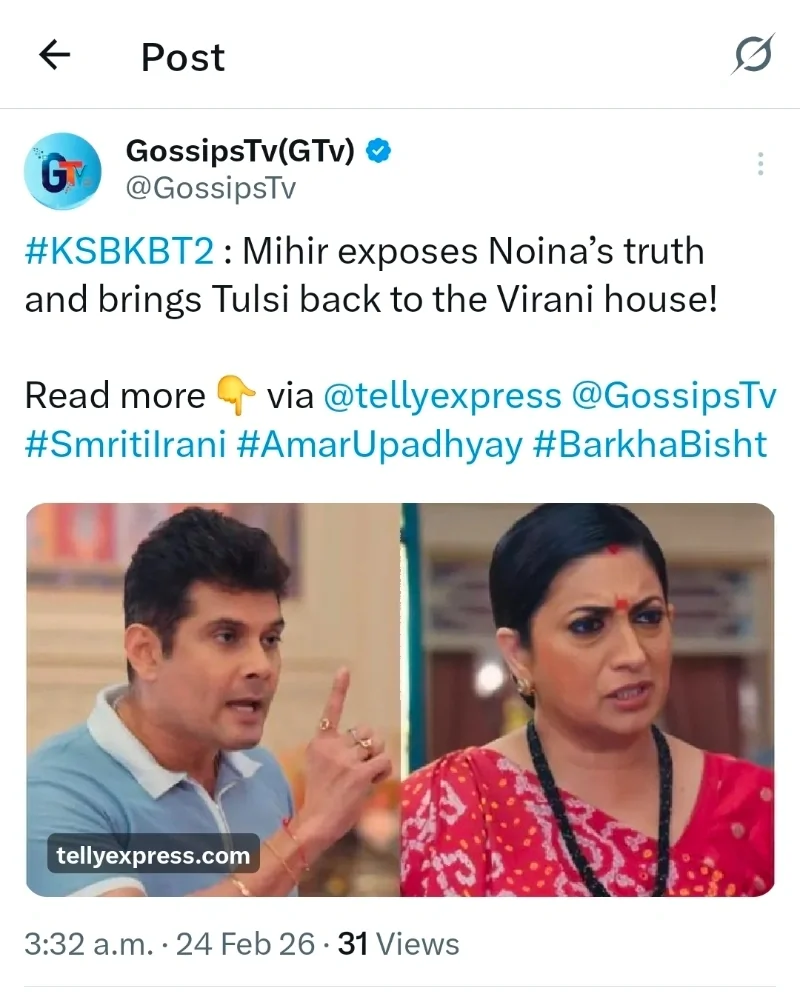This screenshot has height=994, width=800.
Task: Tap the back arrow icon
Action: click(55, 55)
